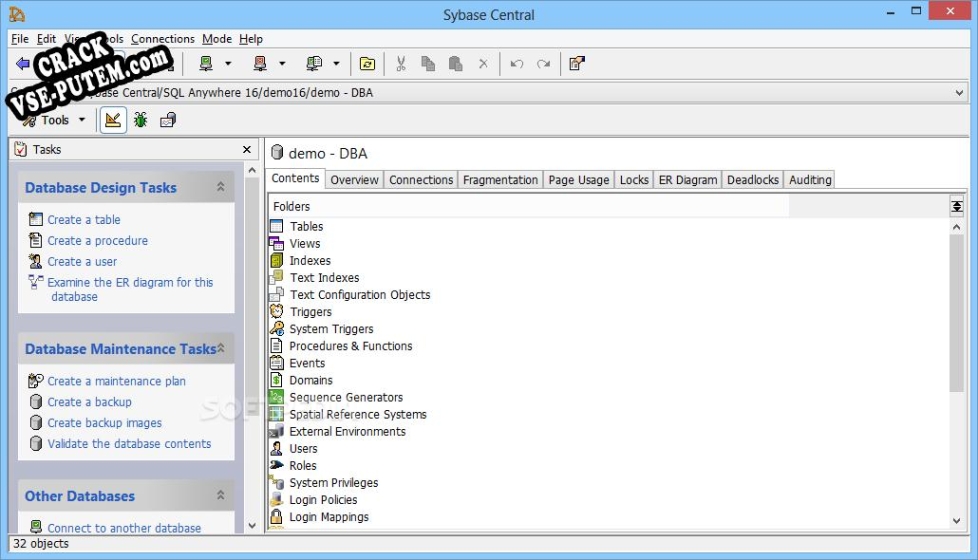Click the Disconnect toolbar icon

click(x=260, y=64)
